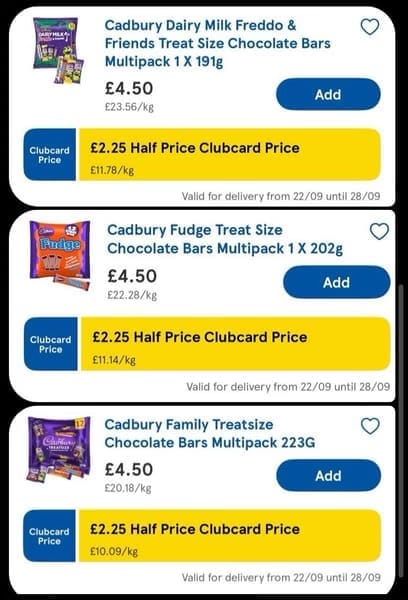Open Cadbury Dairy Milk Freddo & Friends title link
The height and width of the screenshot is (600, 408).
coord(217,43)
